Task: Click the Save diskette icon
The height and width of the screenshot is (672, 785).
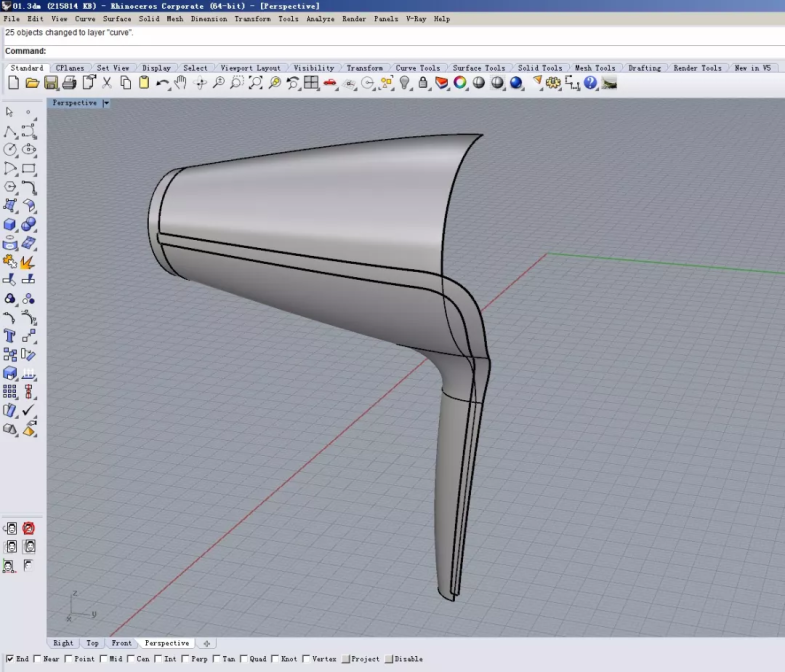Action: point(51,83)
